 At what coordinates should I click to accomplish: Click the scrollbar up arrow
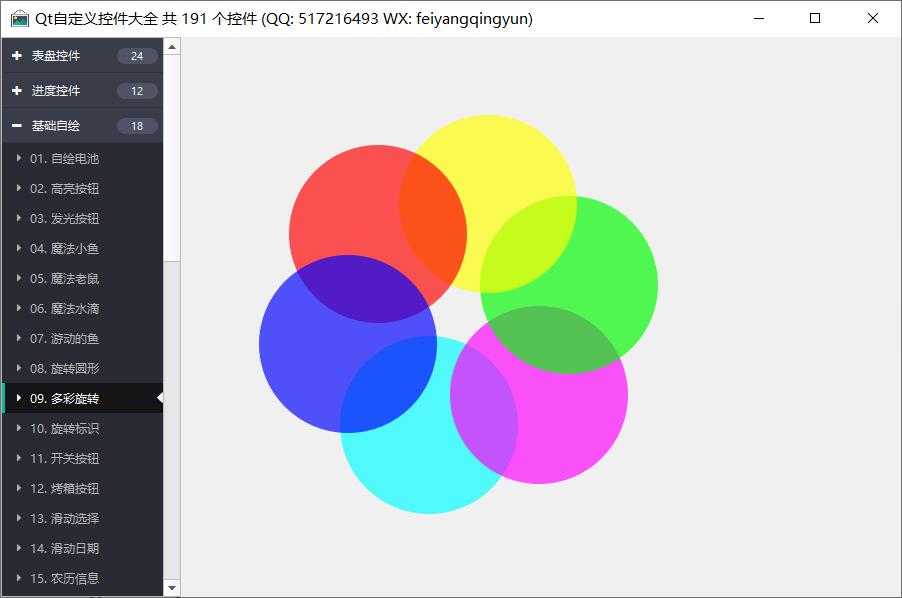(x=172, y=46)
